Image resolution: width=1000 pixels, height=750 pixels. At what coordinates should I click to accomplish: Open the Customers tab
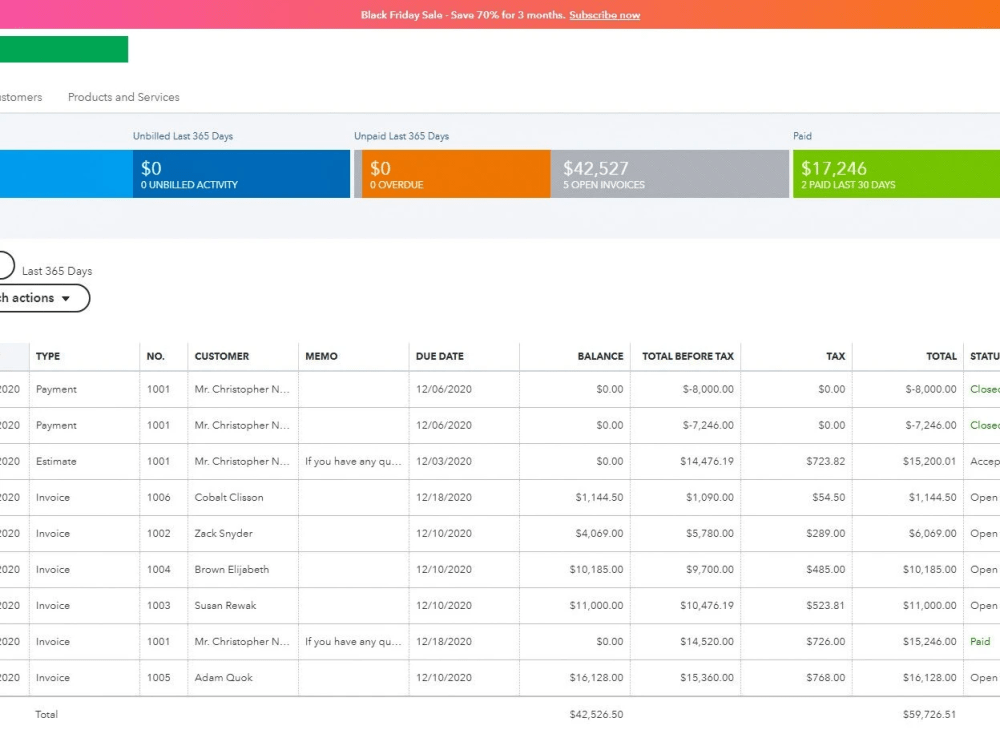click(x=21, y=97)
